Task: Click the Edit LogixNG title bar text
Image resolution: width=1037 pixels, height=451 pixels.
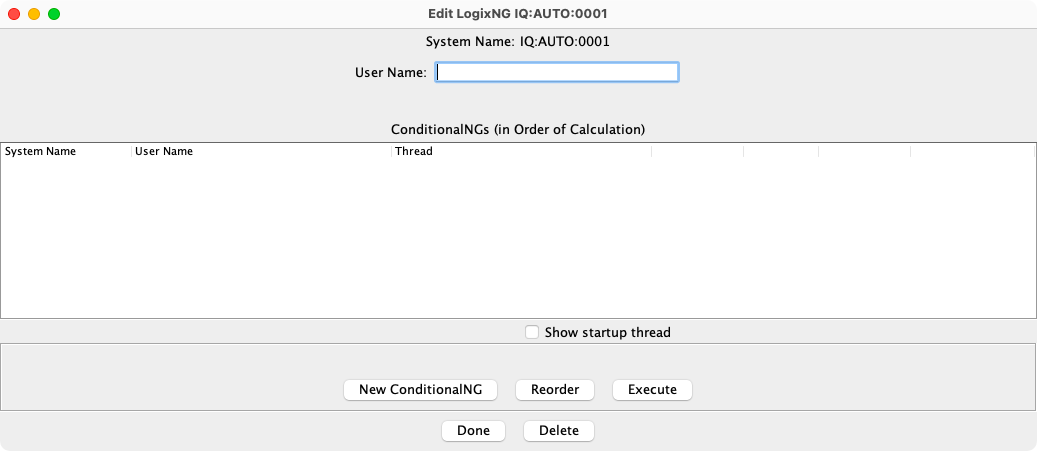Action: point(518,14)
